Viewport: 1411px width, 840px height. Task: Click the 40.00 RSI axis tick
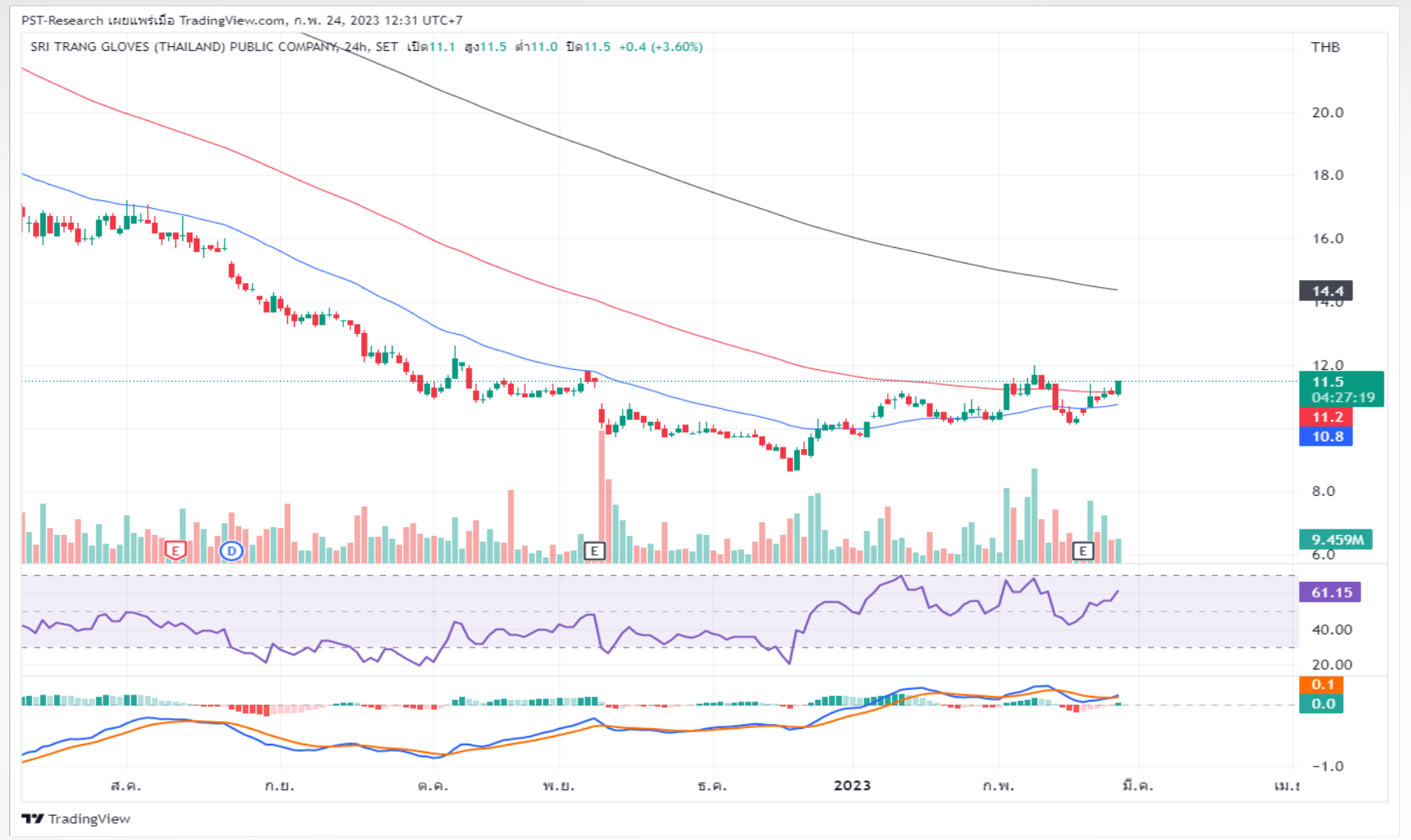click(x=1332, y=630)
